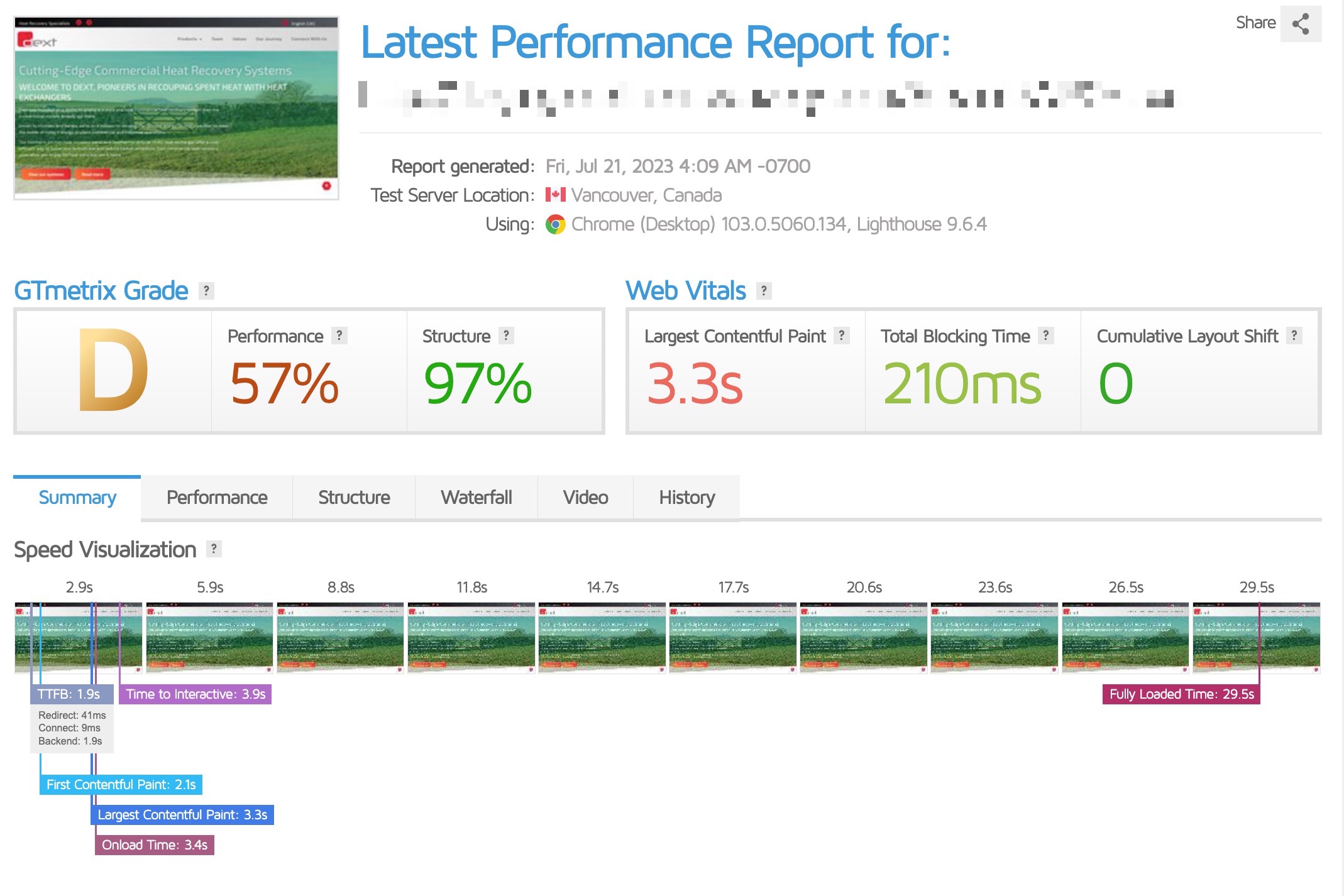The image size is (1344, 896).
Task: Select the Summary tab
Action: (x=77, y=498)
